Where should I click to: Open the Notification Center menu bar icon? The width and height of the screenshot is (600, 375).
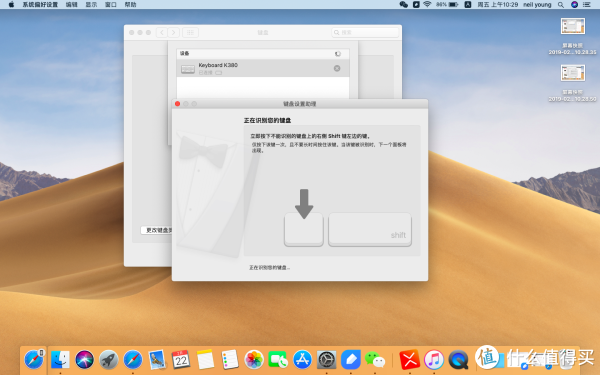click(587, 5)
